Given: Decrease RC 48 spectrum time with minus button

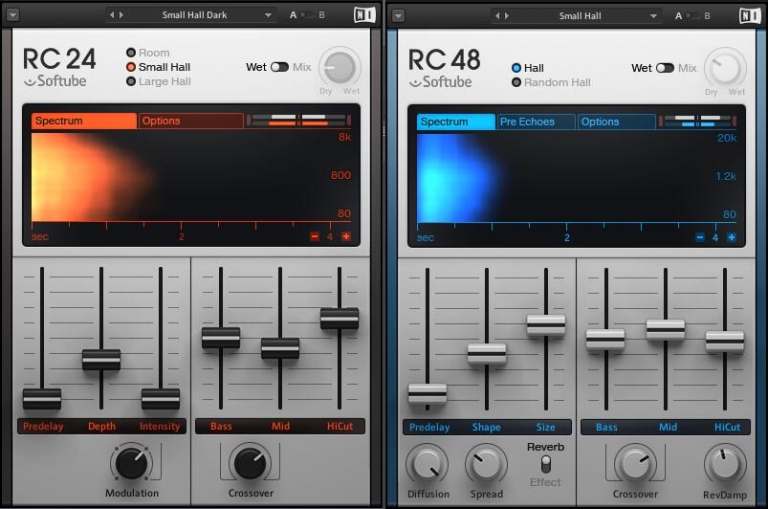Looking at the screenshot, I should [x=700, y=237].
